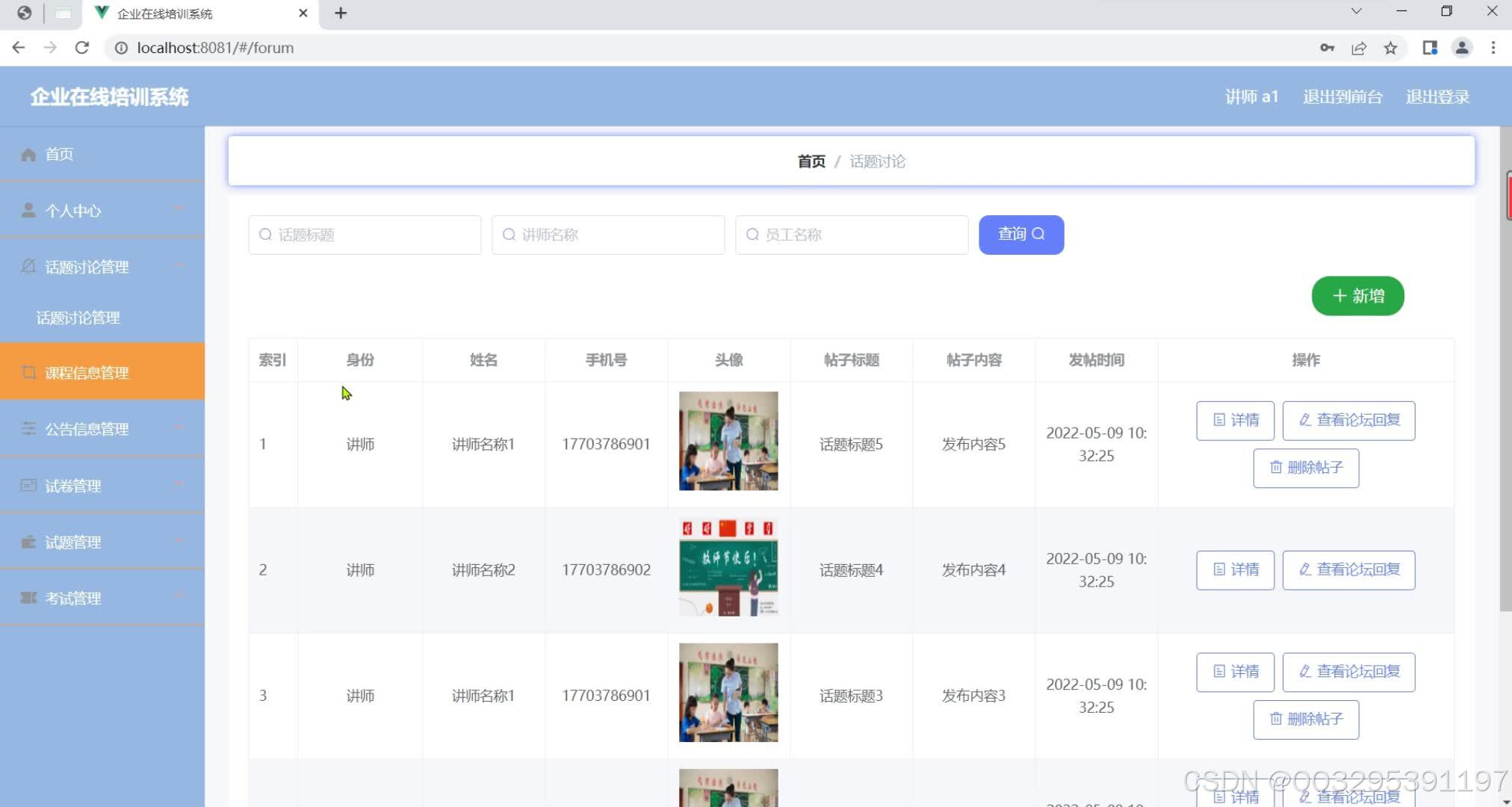Focus the 讲师名称 search field
The width and height of the screenshot is (1512, 807).
[608, 235]
